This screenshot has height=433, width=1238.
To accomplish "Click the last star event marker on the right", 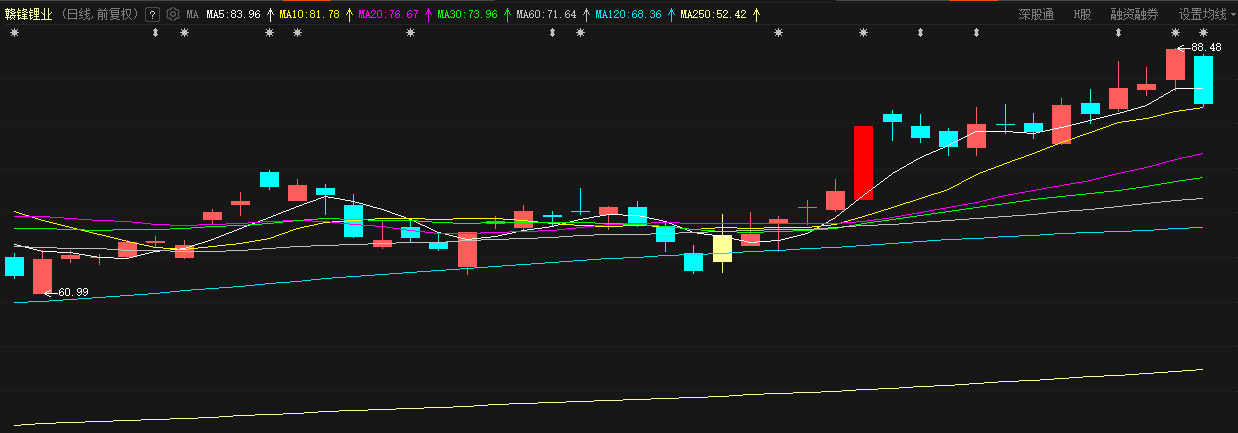I will pos(1203,34).
